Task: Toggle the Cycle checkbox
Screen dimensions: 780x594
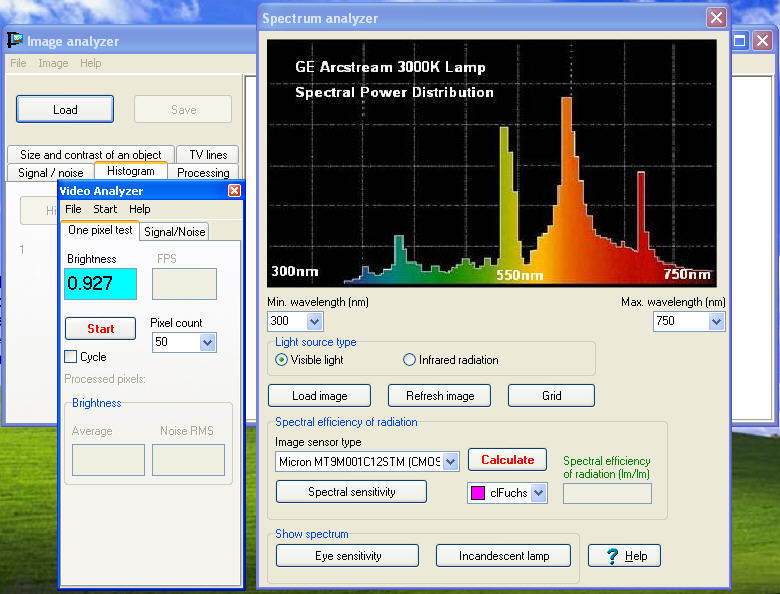Action: [71, 357]
